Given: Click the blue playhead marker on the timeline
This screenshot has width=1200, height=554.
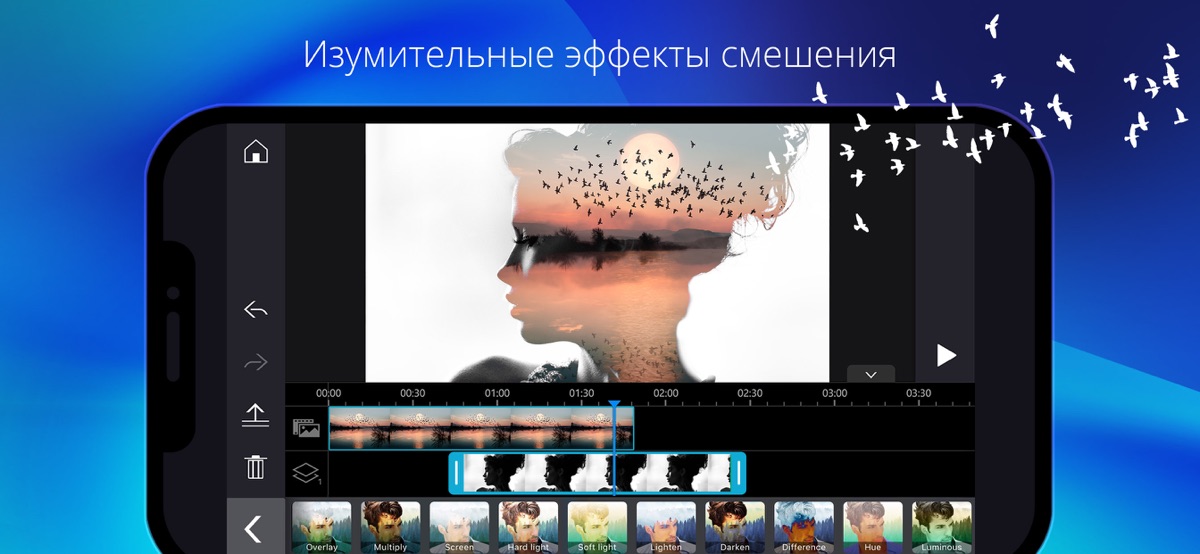Looking at the screenshot, I should [x=614, y=406].
